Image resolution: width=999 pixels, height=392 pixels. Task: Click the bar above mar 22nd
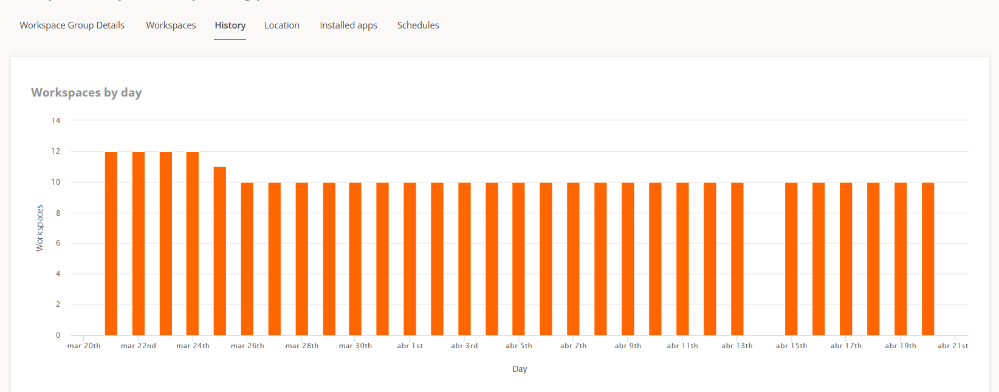(138, 243)
